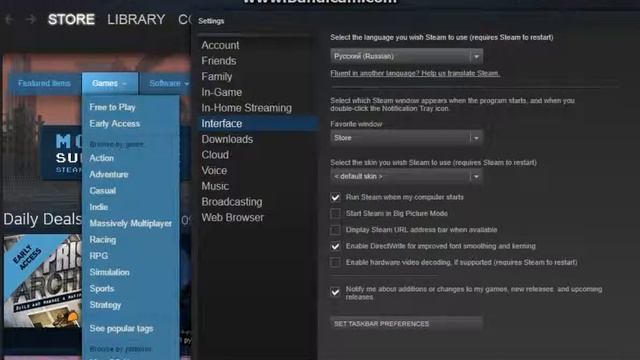
Task: Select the Adventure genre
Action: [109, 174]
